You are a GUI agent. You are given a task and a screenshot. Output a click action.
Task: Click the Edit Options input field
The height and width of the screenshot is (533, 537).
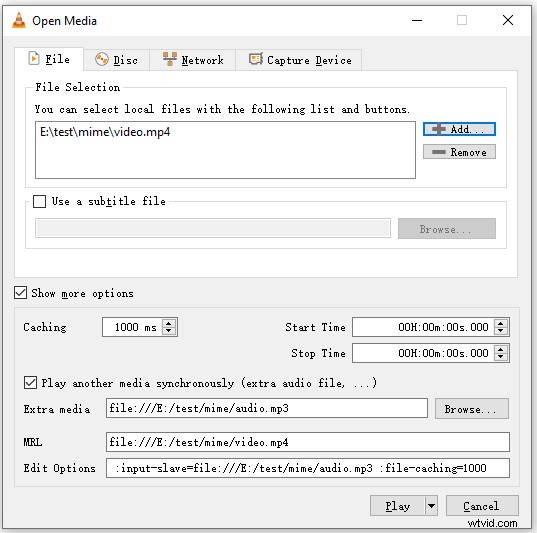308,468
